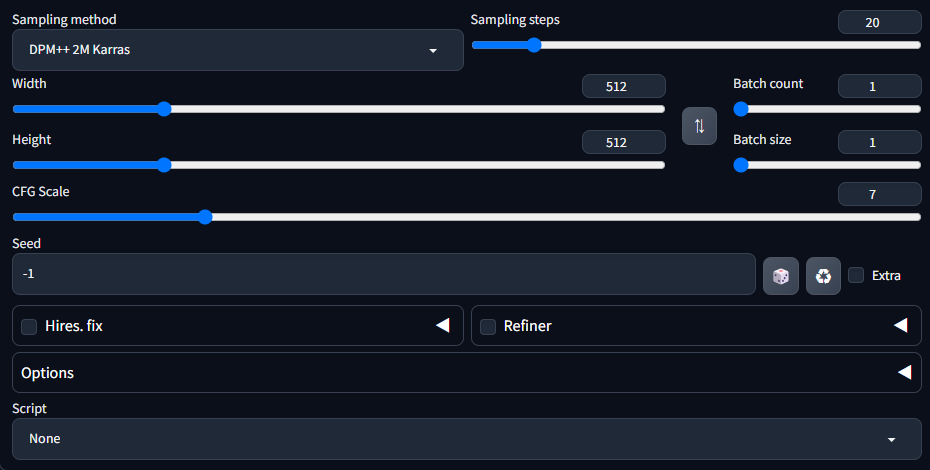930x470 pixels.
Task: Enable the Refiner checkbox
Action: click(488, 326)
